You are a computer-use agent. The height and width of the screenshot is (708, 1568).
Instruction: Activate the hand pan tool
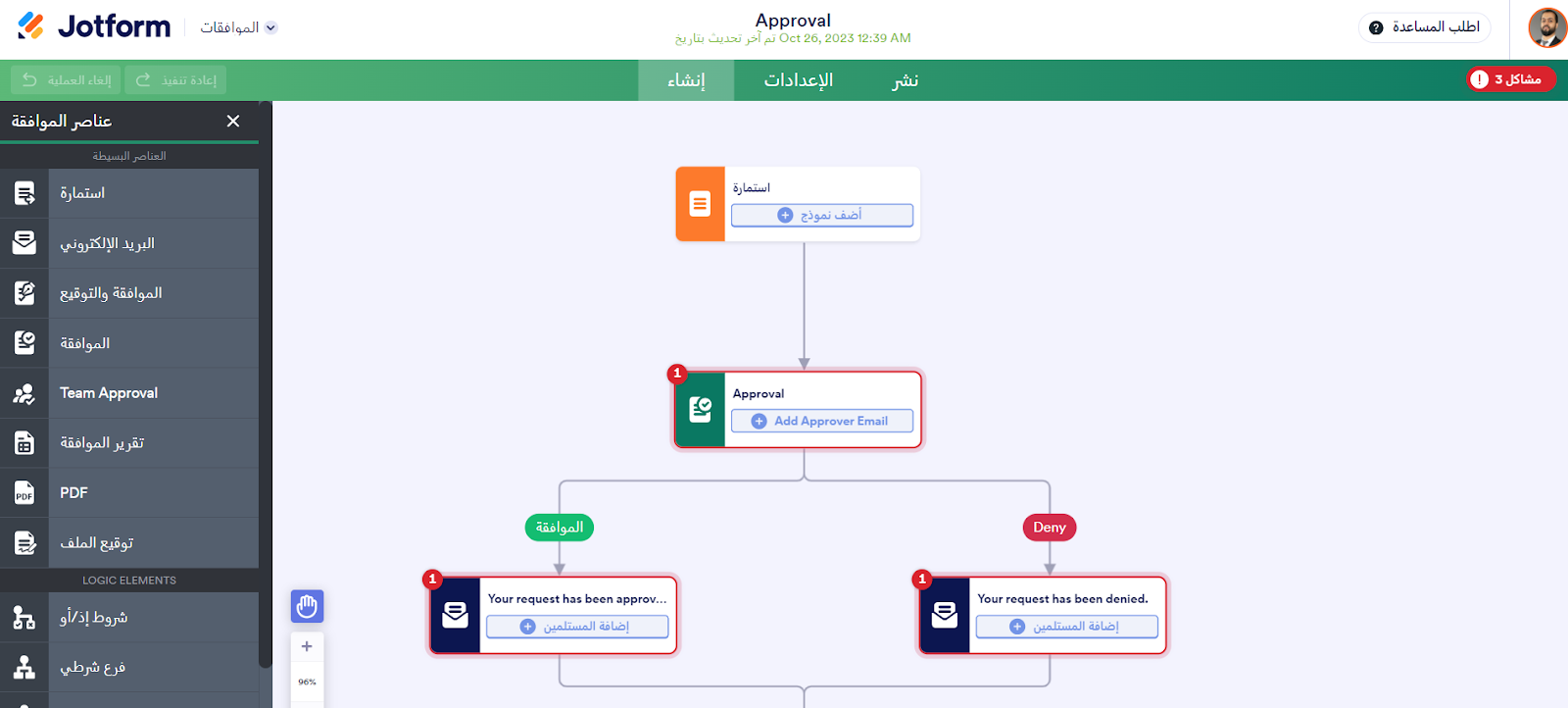(x=307, y=606)
